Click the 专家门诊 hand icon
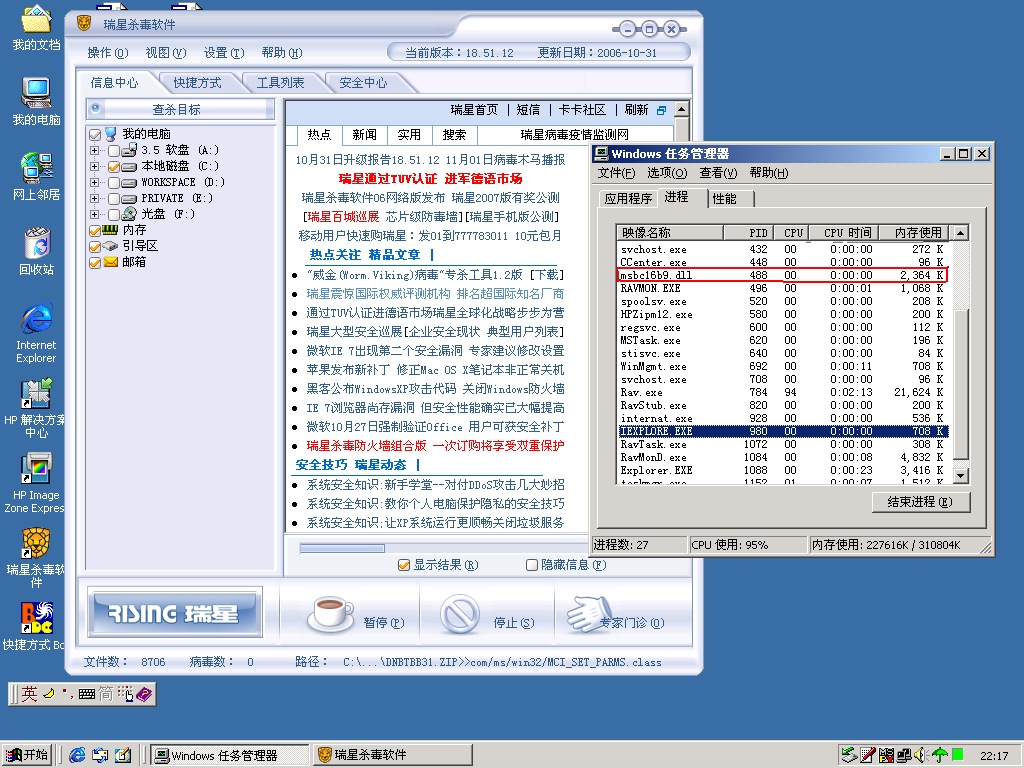 coord(589,614)
